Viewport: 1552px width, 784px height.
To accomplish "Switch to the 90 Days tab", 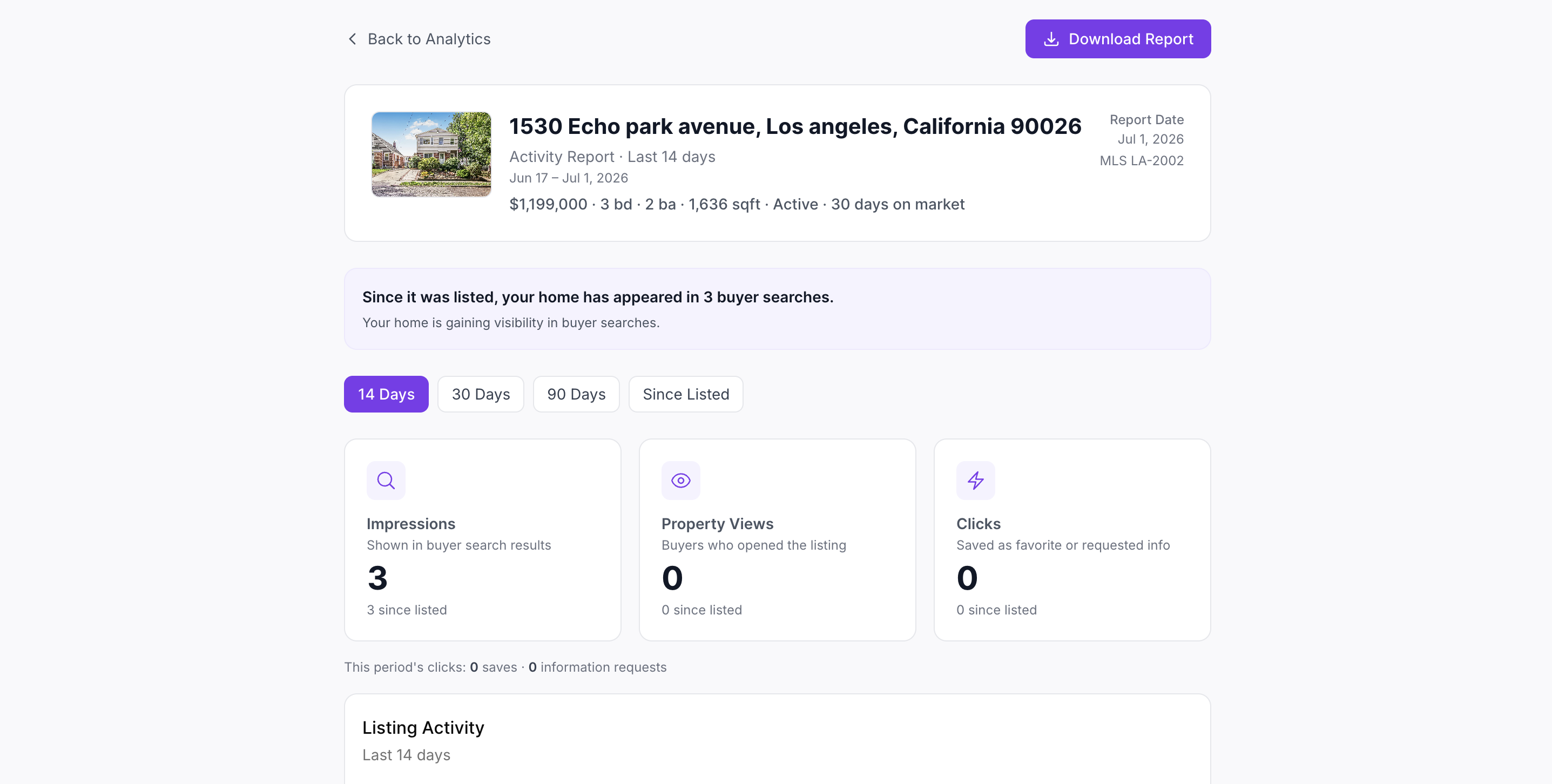I will tap(576, 394).
